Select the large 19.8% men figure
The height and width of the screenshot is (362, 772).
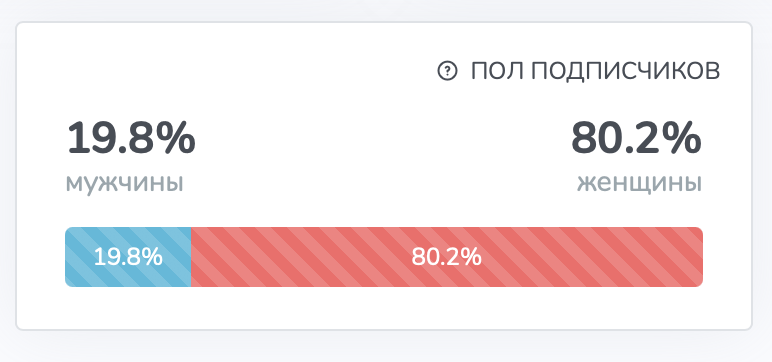(131, 139)
